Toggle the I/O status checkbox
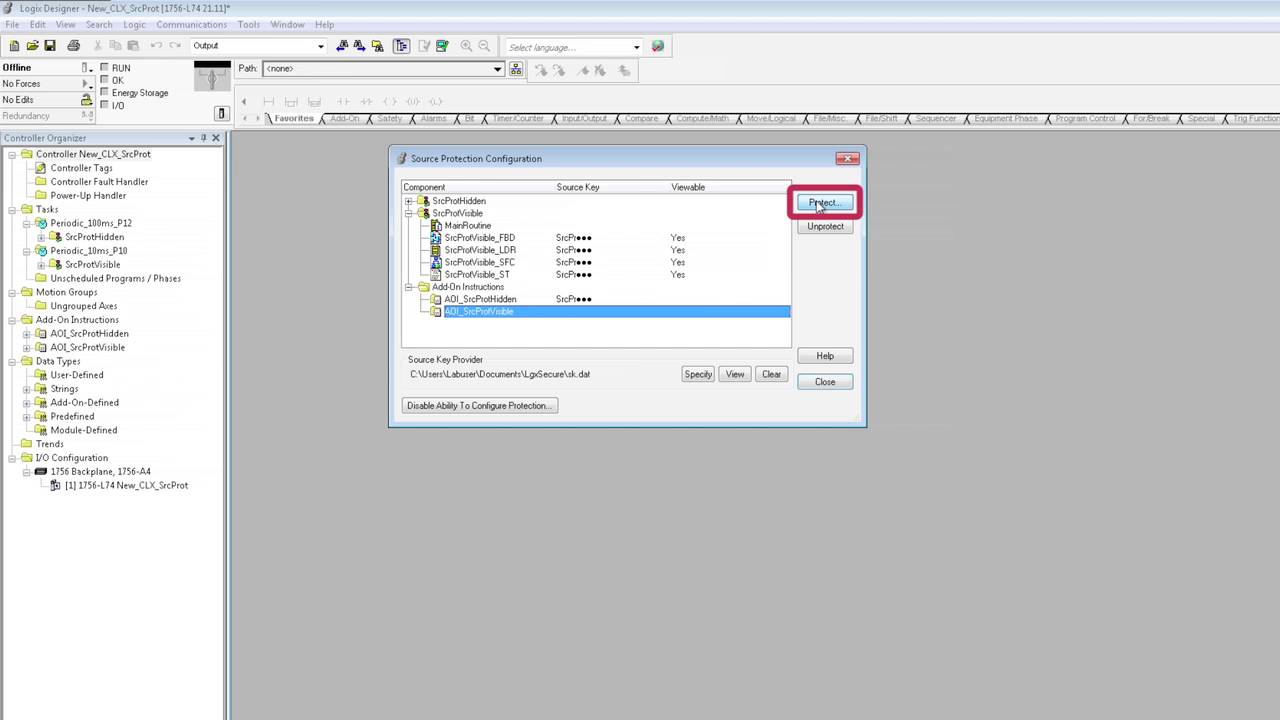The height and width of the screenshot is (720, 1280). (105, 105)
